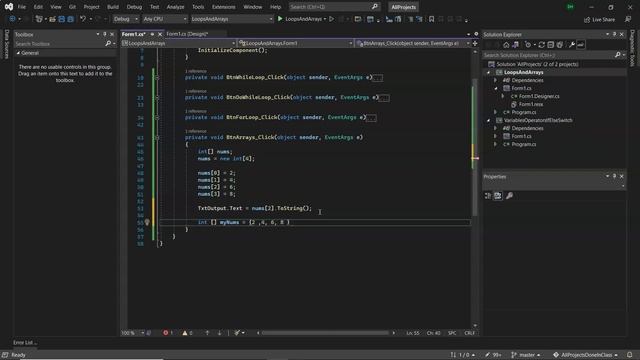
Task: Open the LoopsAndArrays startup project dropdown
Action: pos(232,19)
